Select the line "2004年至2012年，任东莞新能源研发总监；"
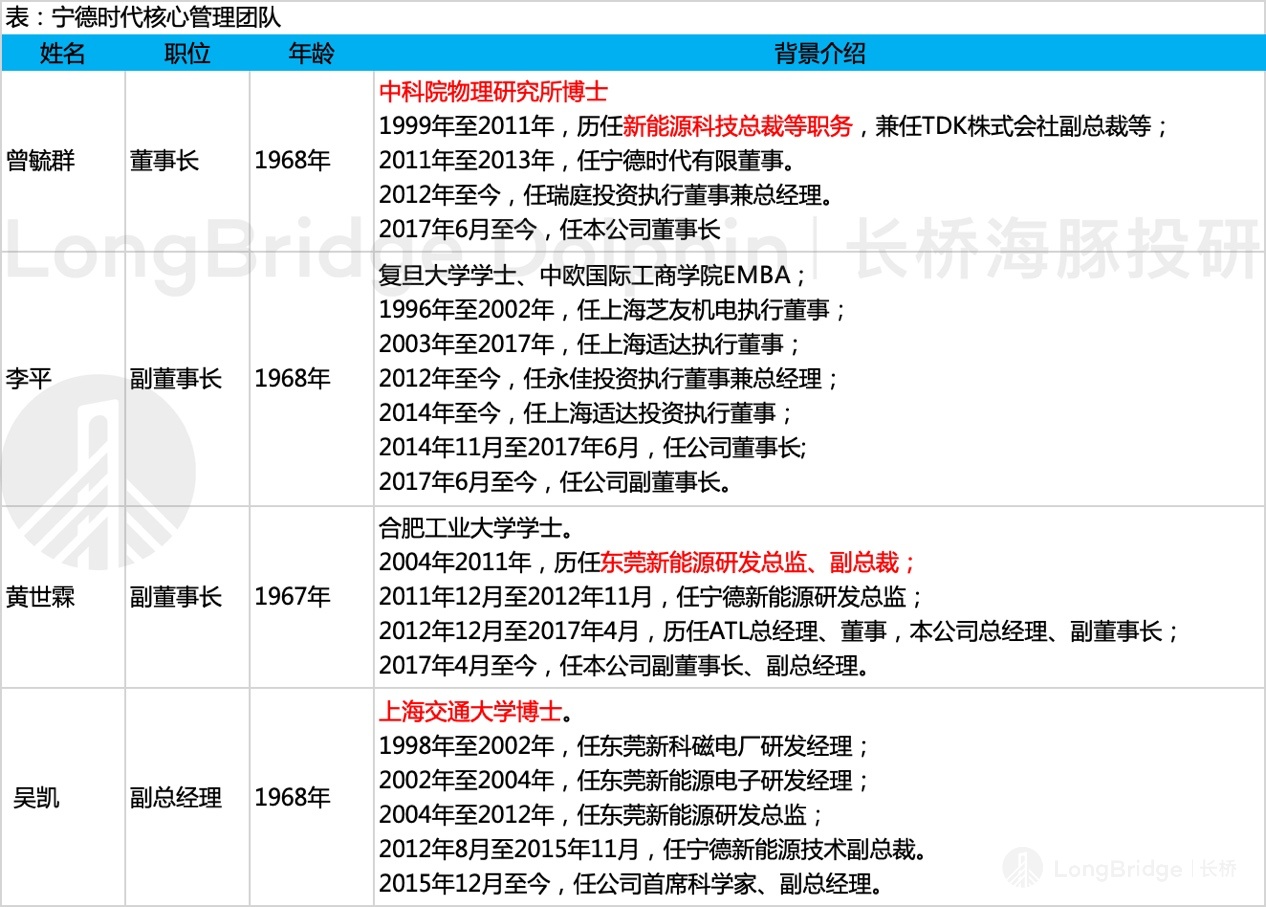This screenshot has height=907, width=1266. pos(602,815)
